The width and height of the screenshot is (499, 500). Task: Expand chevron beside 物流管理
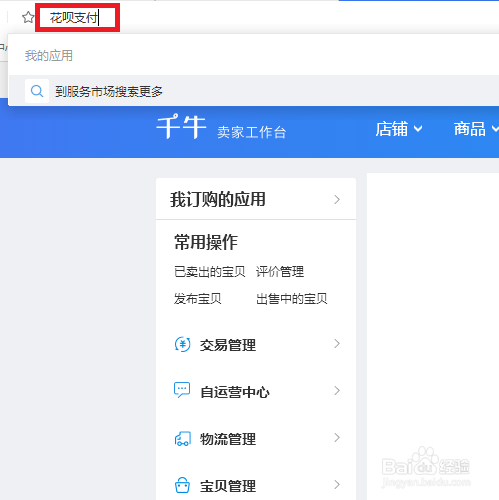(337, 437)
